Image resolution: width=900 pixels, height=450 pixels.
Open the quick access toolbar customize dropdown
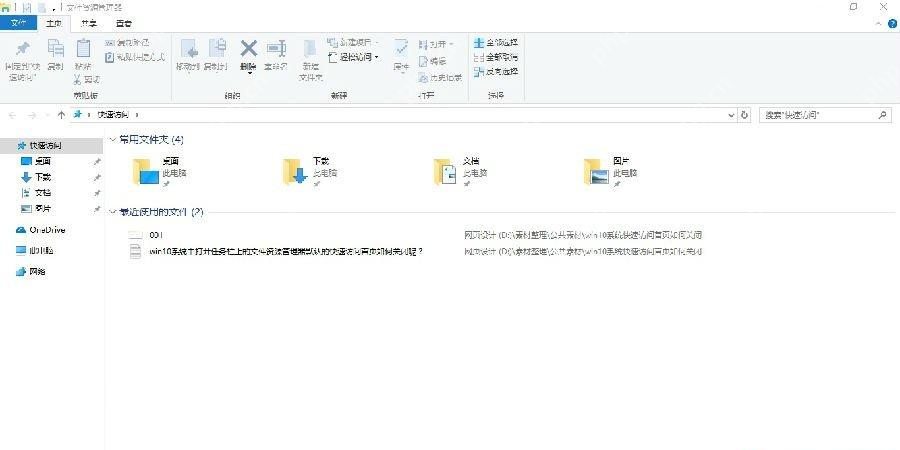point(53,8)
